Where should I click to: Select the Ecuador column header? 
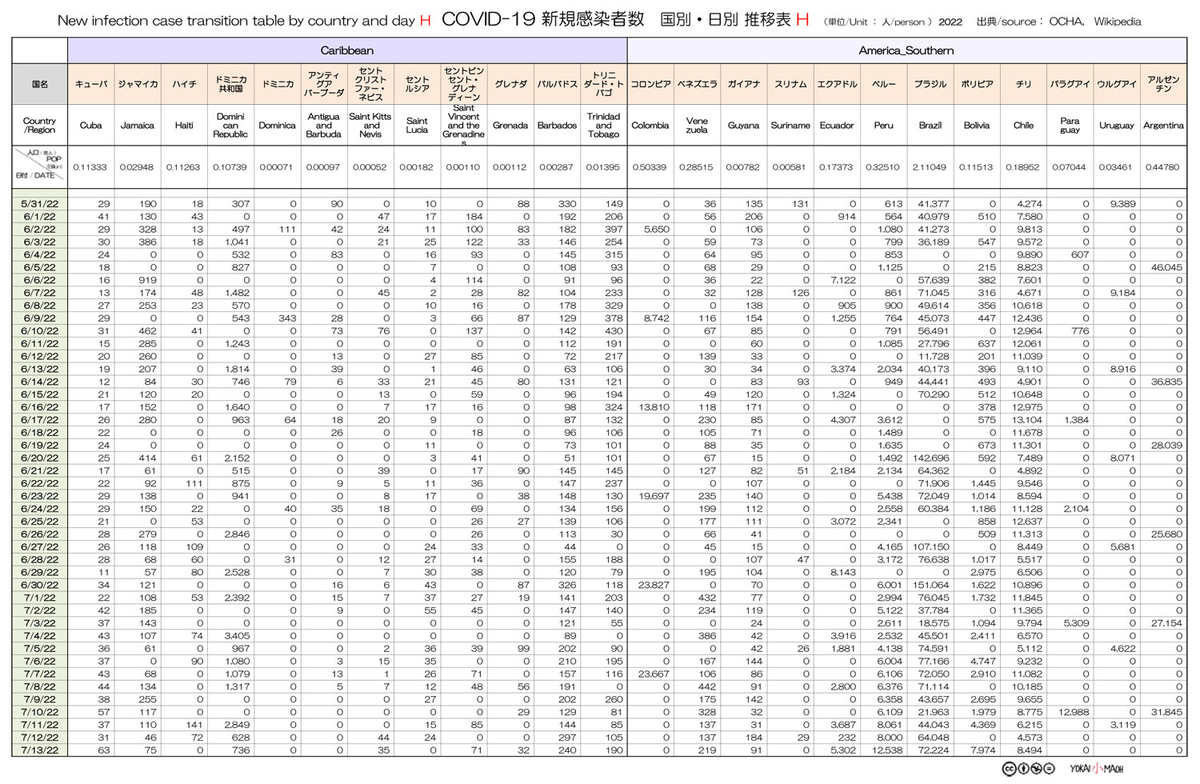839,126
